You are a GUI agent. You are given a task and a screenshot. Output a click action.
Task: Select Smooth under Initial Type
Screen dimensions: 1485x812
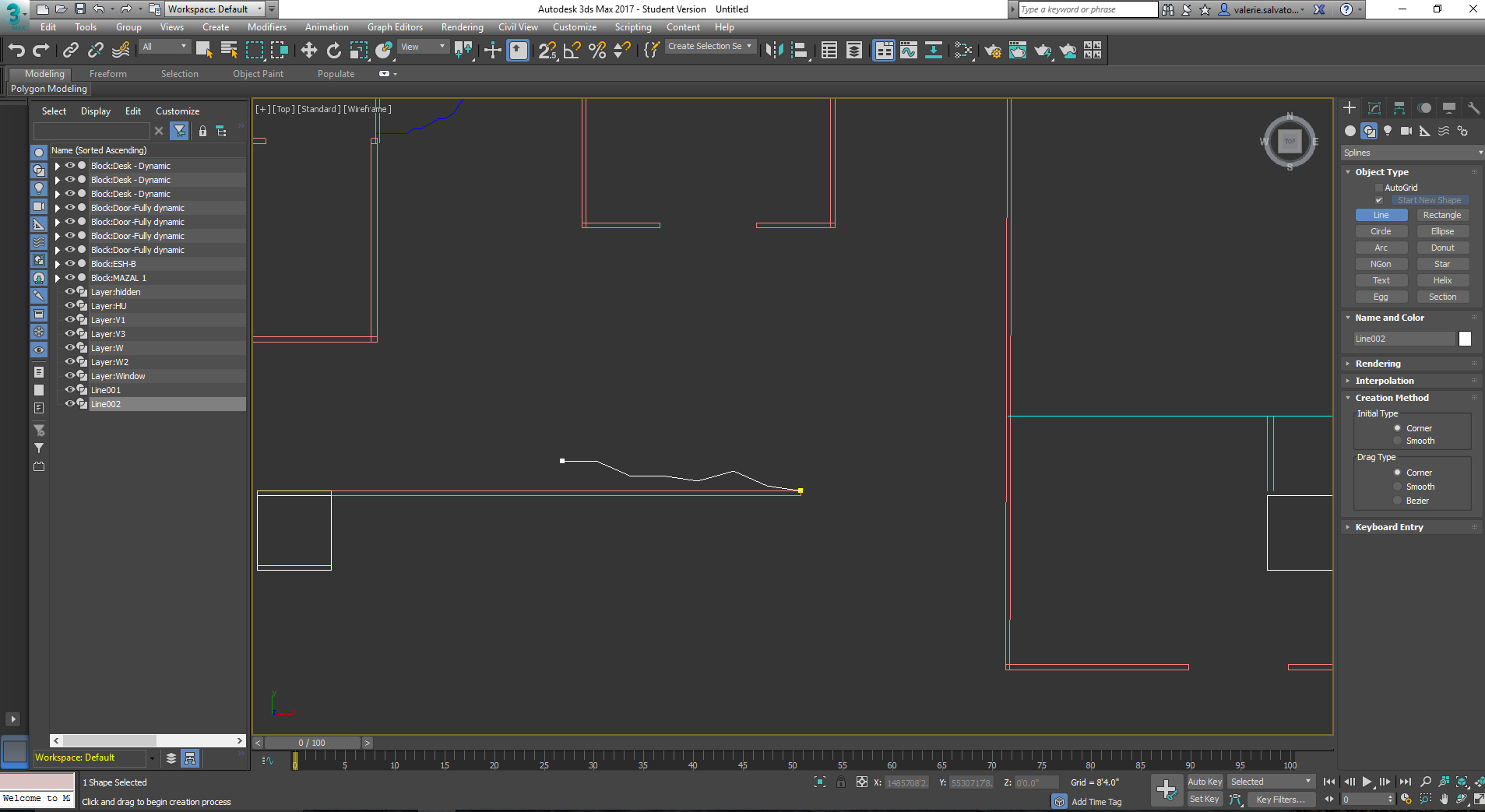coord(1398,441)
